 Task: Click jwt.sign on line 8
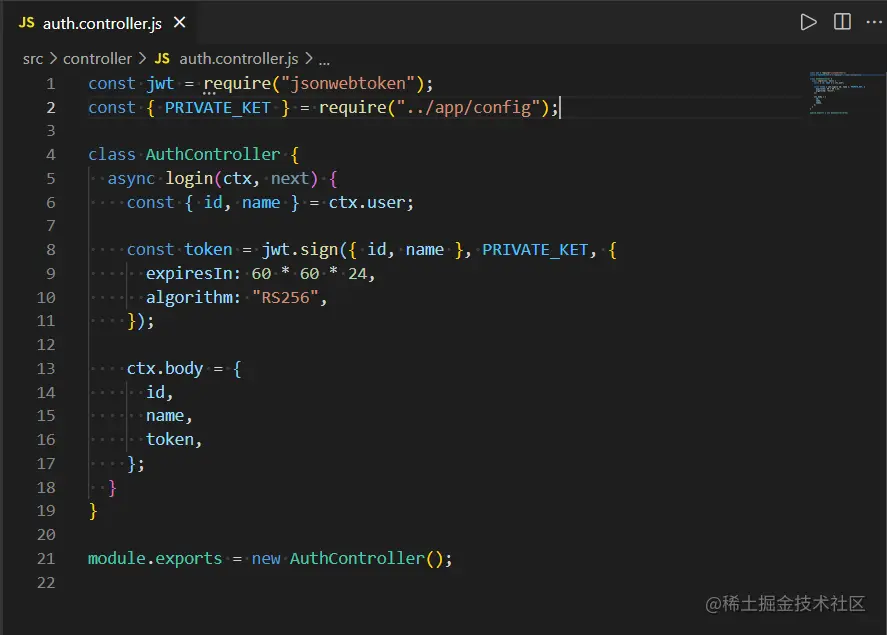click(x=300, y=249)
